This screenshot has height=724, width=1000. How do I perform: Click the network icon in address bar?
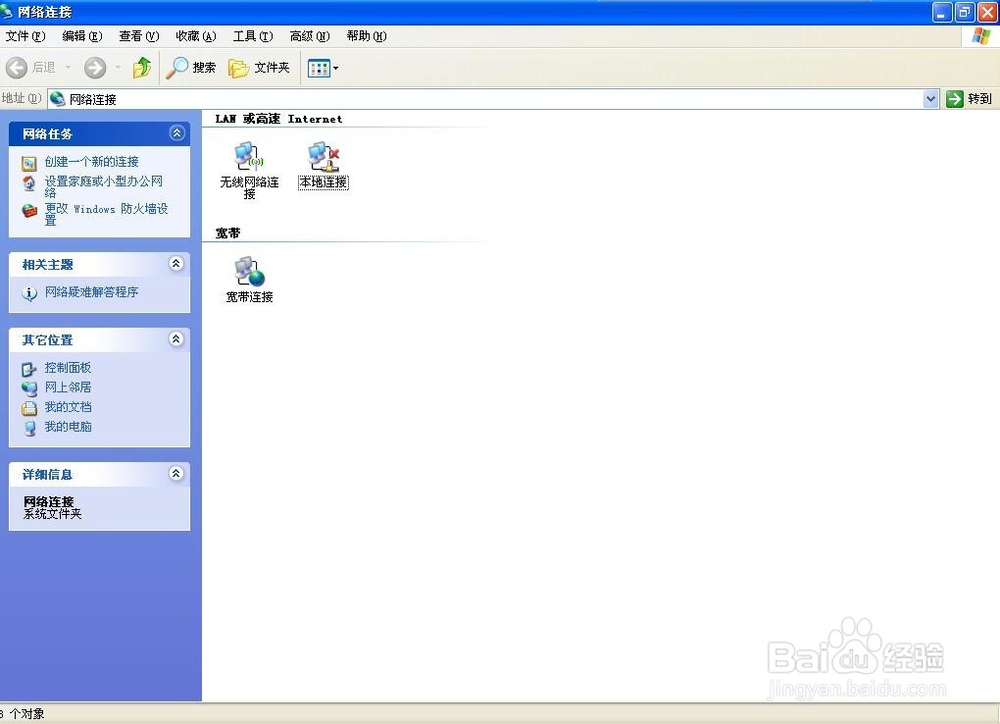click(57, 99)
